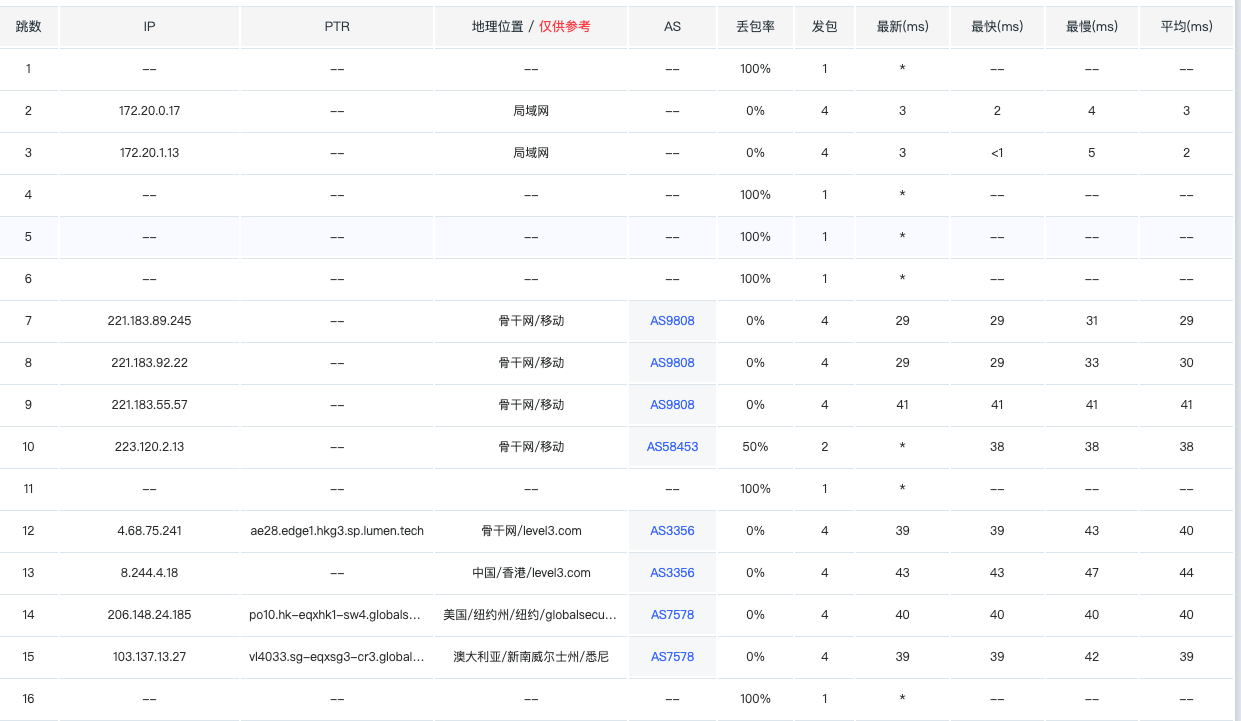Open AS7578 link in the 206.148.24.185 row
This screenshot has width=1241, height=721.
tap(672, 615)
